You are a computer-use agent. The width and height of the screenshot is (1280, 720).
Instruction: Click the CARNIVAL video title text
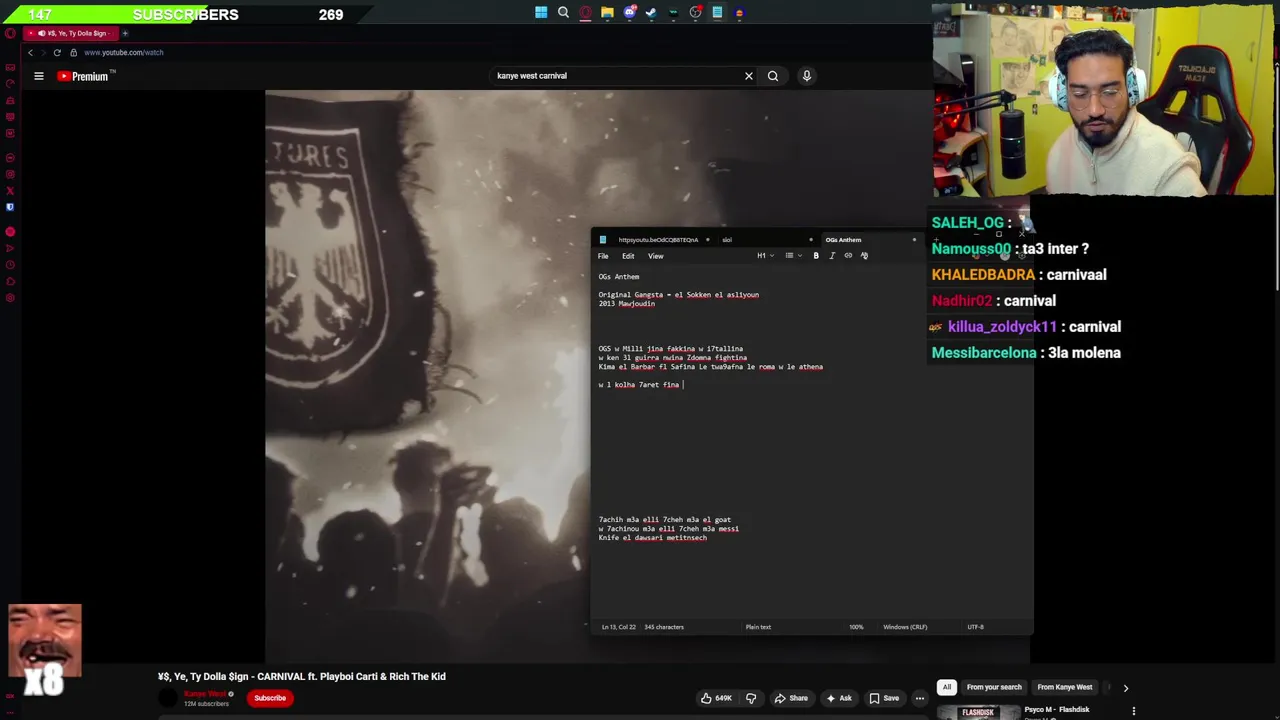click(302, 677)
